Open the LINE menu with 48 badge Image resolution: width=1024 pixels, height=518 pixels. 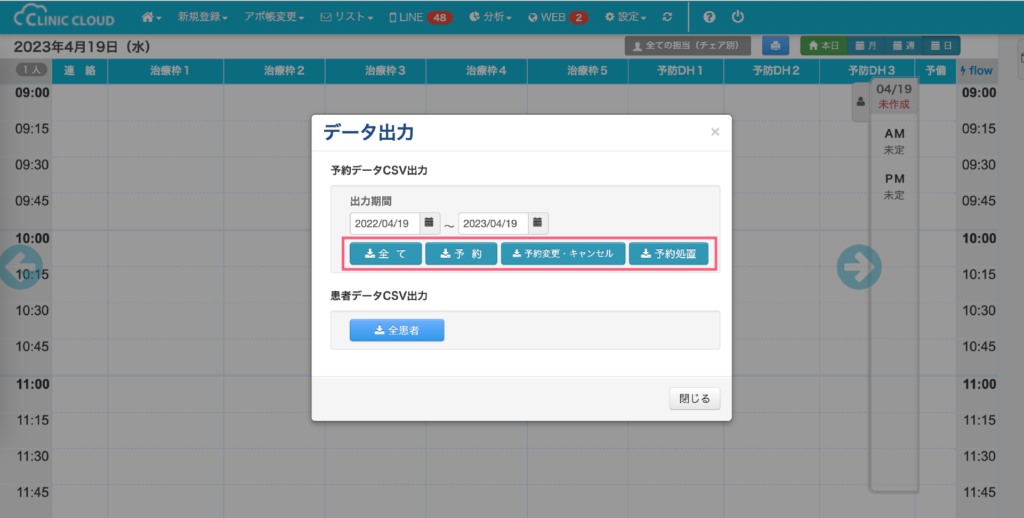tap(421, 17)
